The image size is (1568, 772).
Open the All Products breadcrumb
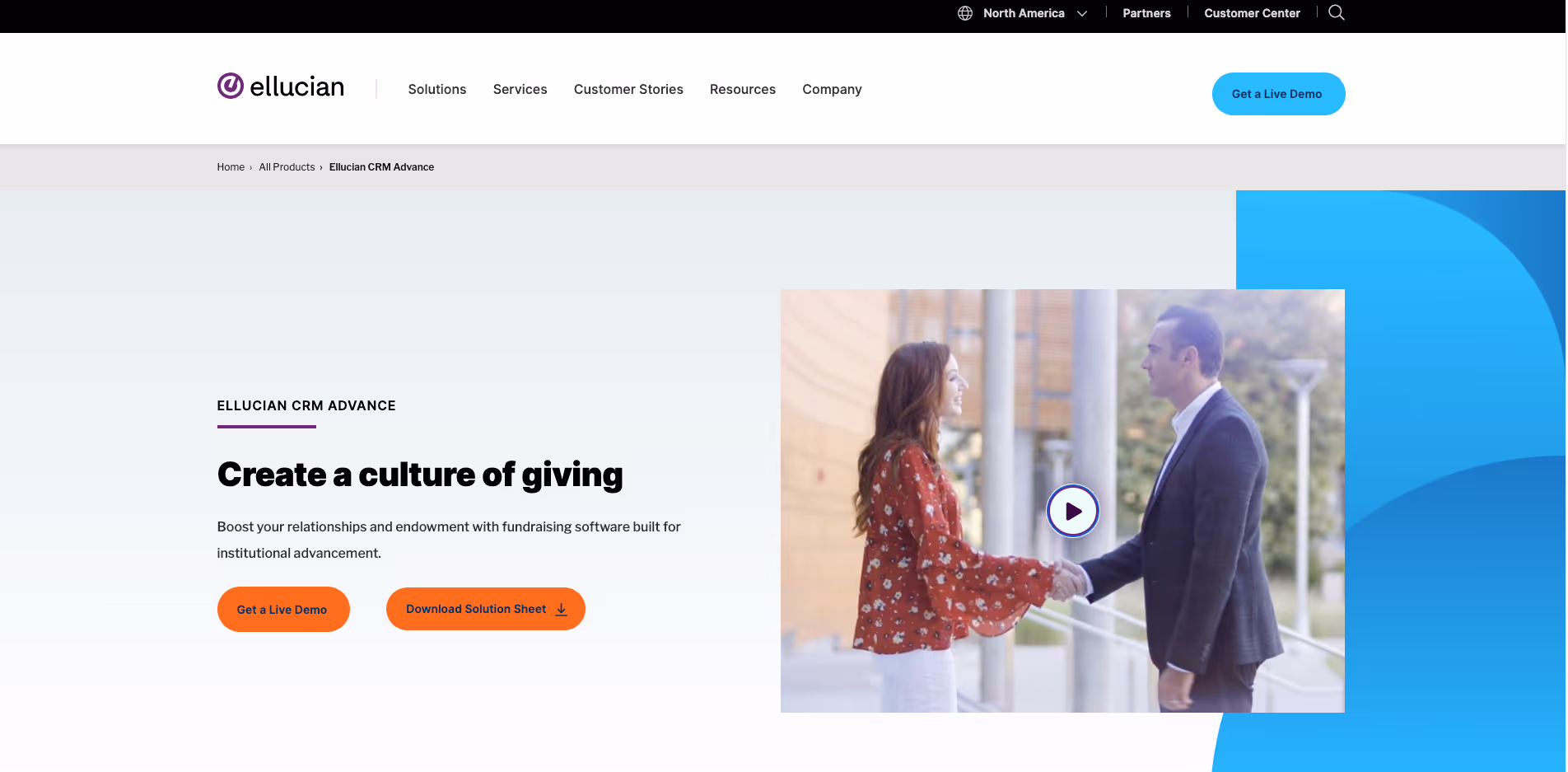click(287, 167)
